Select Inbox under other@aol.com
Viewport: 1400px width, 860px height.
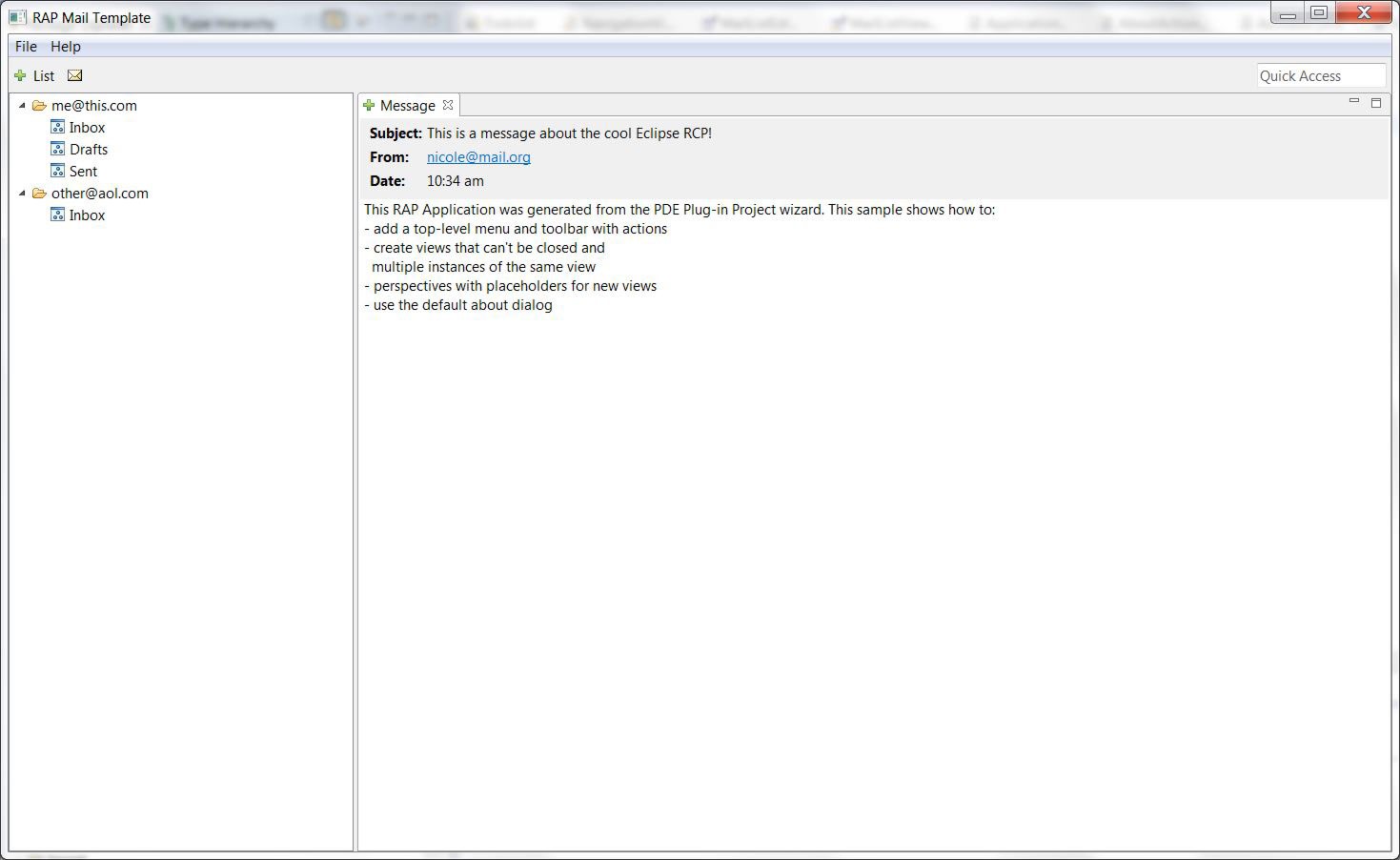pyautogui.click(x=87, y=215)
